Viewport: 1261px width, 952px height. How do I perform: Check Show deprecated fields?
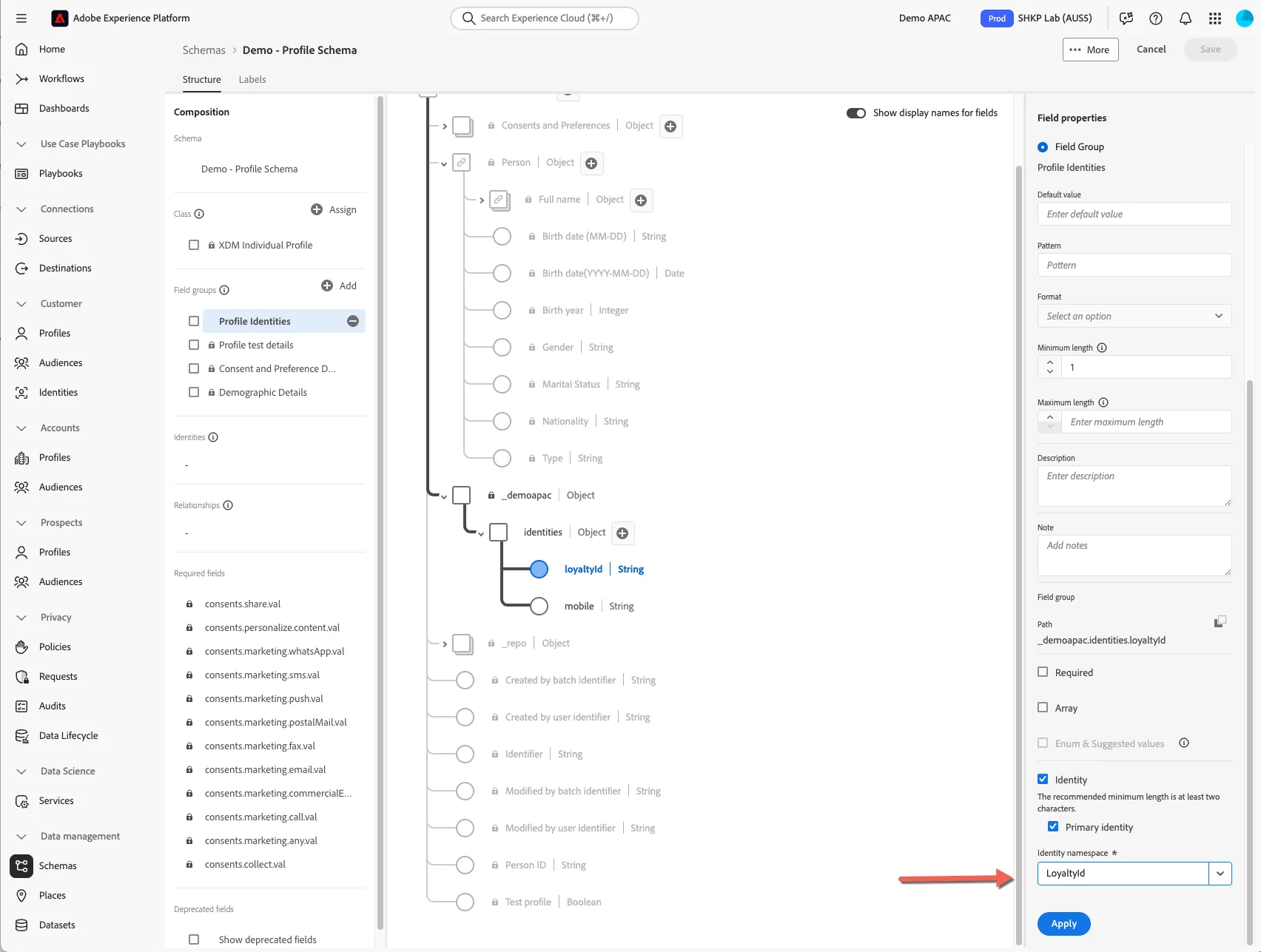click(x=194, y=939)
